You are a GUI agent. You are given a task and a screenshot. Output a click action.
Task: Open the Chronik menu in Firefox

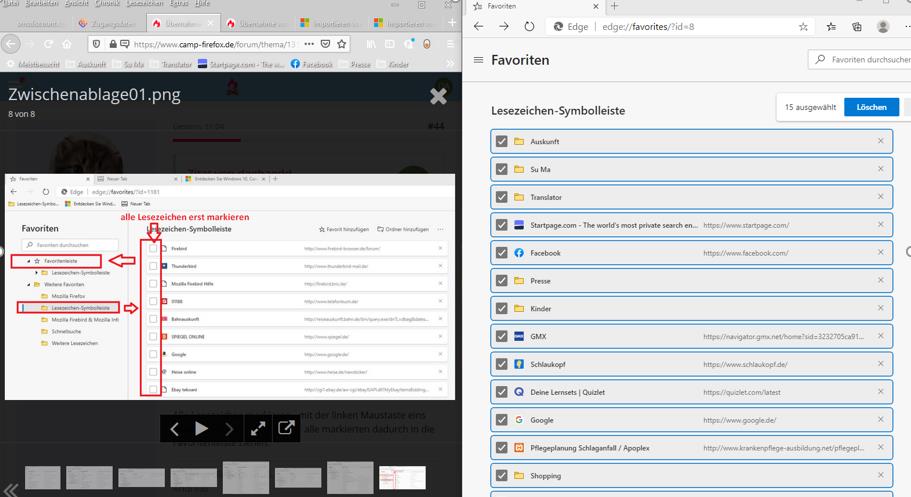point(107,5)
